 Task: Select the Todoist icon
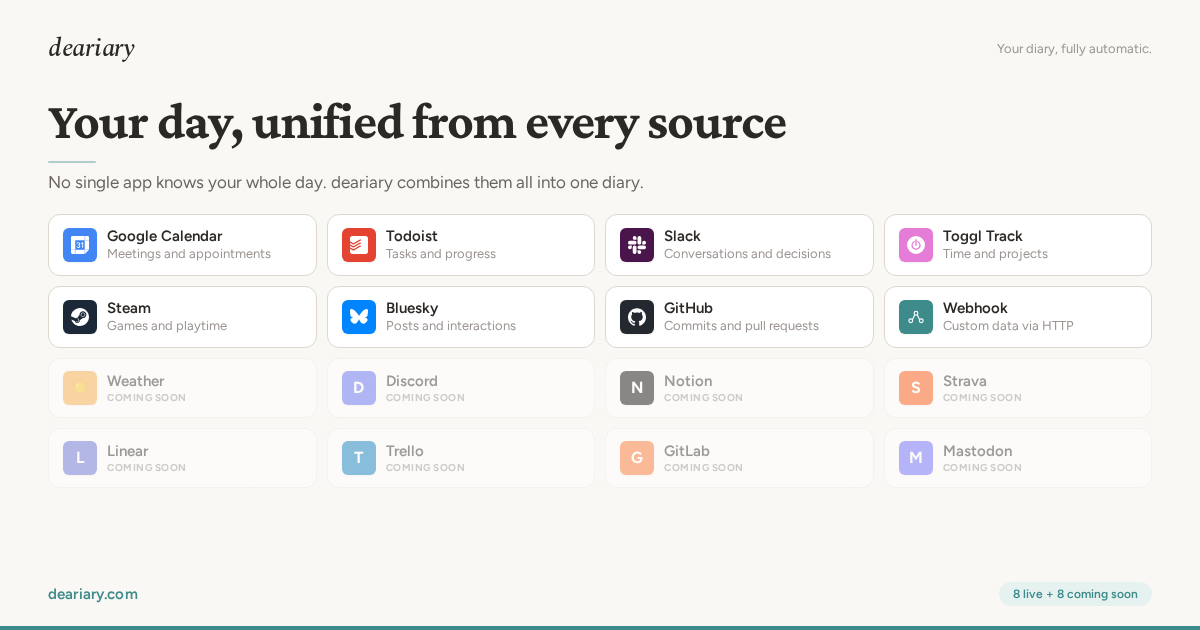[359, 244]
